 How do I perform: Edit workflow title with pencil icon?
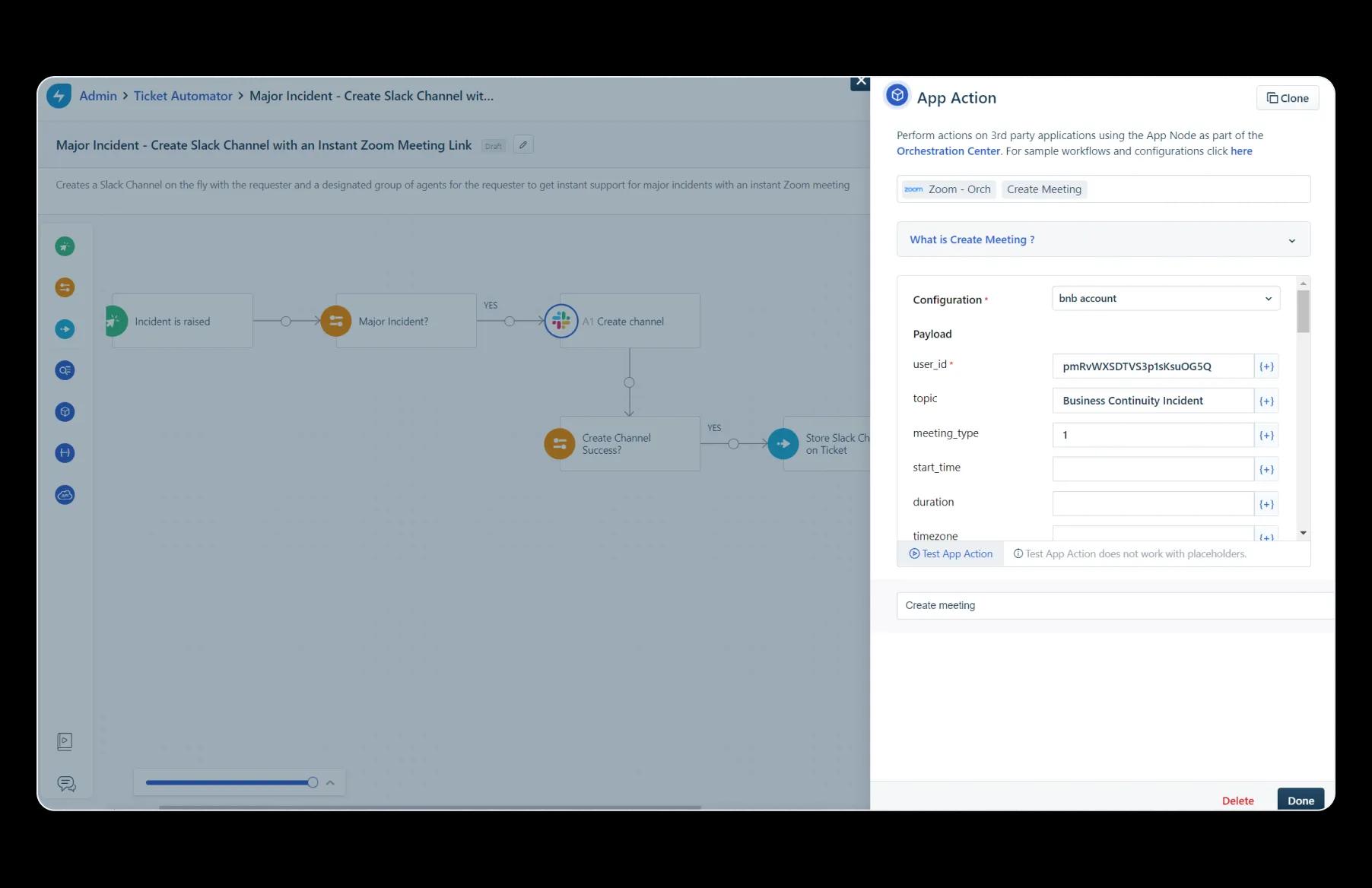523,144
